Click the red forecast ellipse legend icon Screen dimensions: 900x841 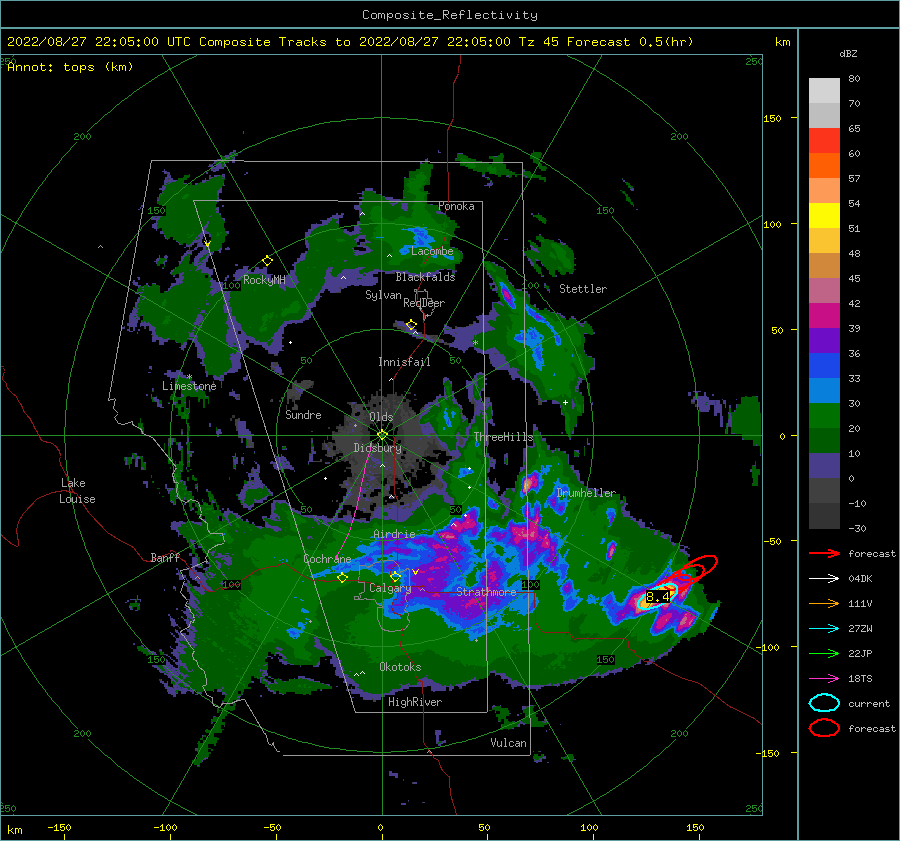(x=824, y=728)
